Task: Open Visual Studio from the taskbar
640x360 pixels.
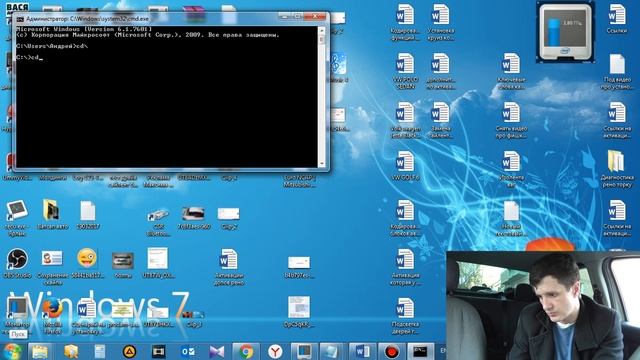Action: point(217,351)
